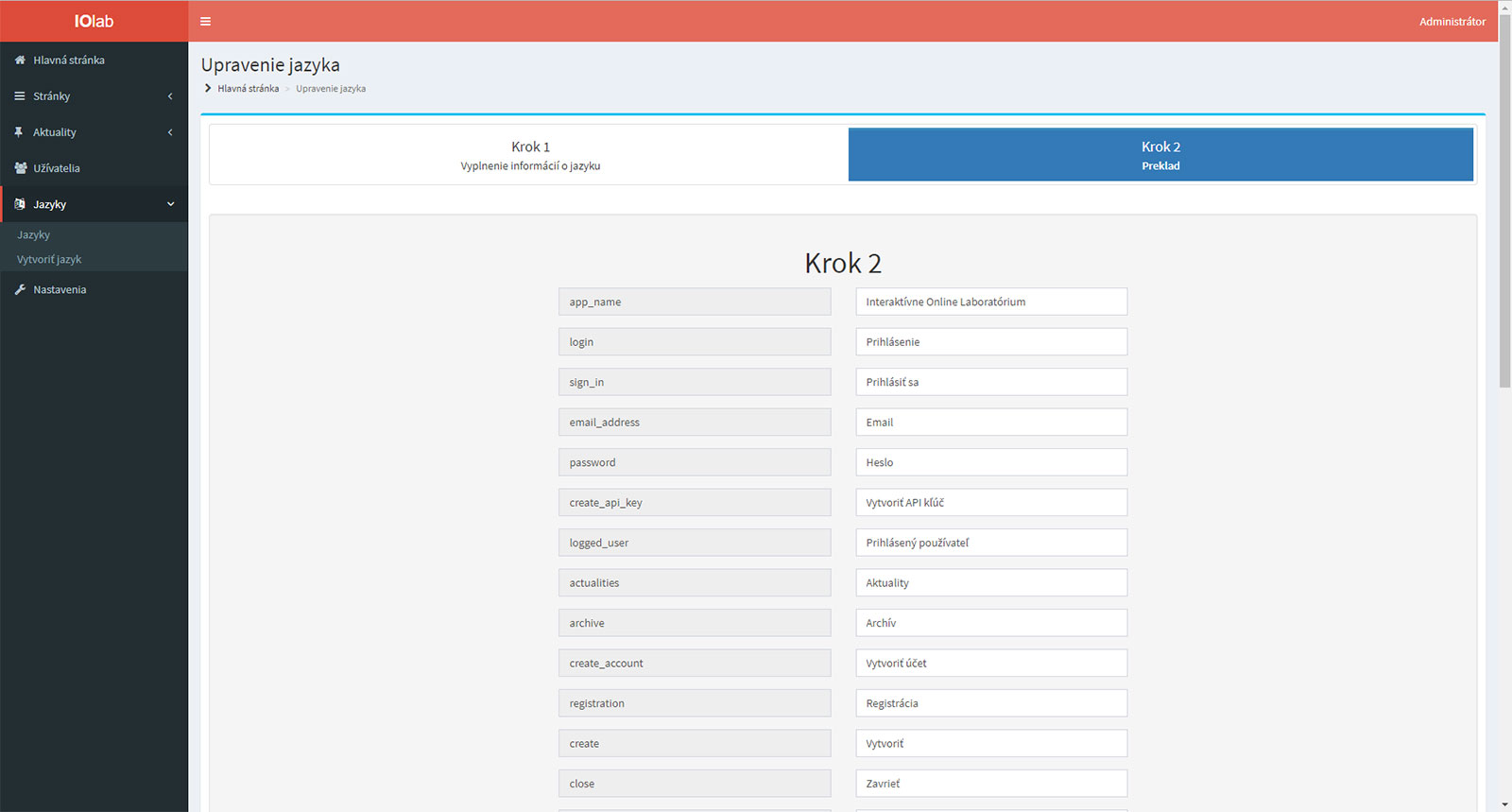Open the Vytvoriť jazyk sidebar link
Viewport: 1512px width, 812px height.
[x=49, y=259]
